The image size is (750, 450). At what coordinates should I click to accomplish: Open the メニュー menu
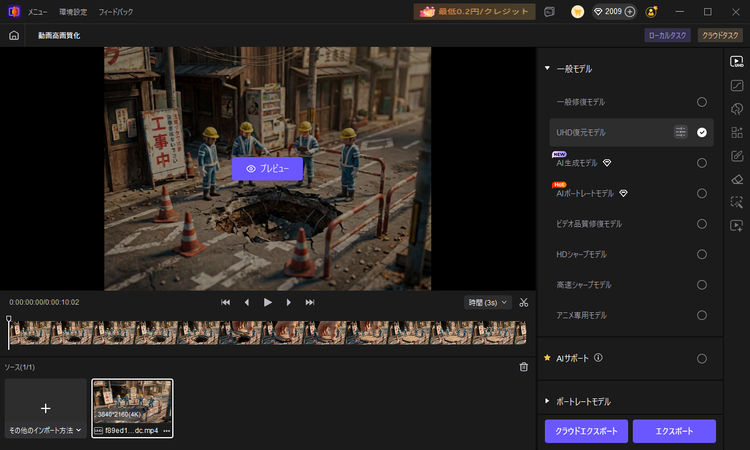(37, 12)
